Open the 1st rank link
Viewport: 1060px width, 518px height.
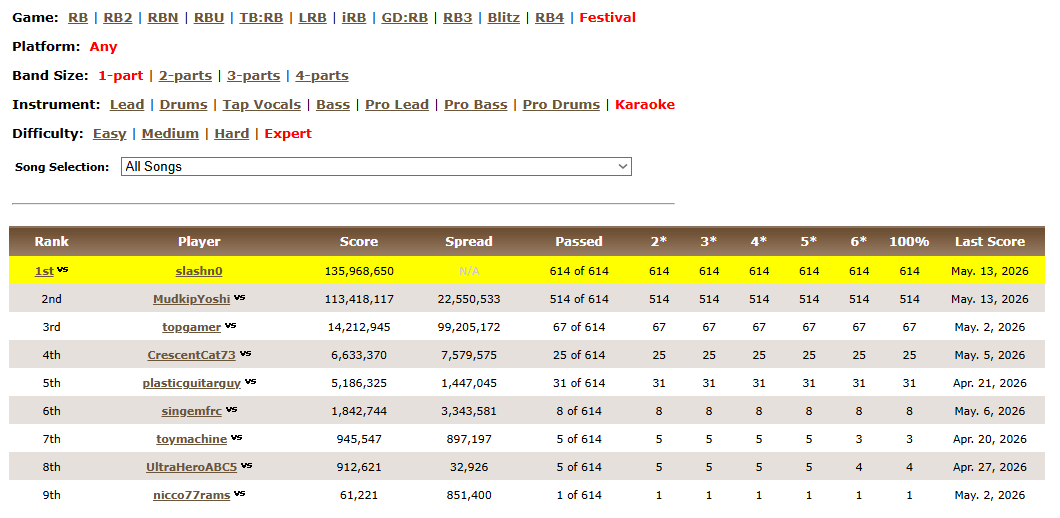[x=44, y=271]
